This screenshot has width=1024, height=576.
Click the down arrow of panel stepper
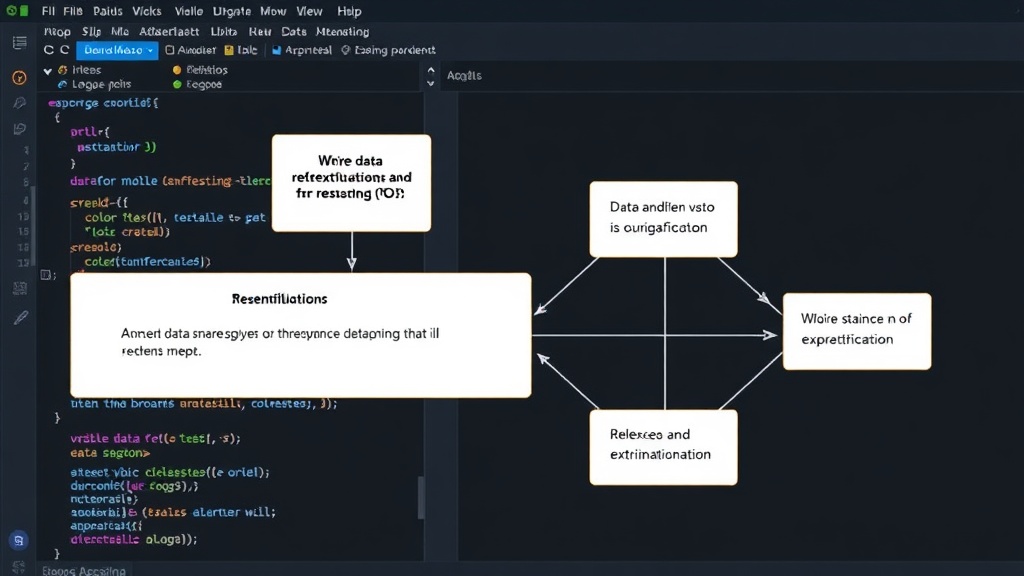click(x=430, y=84)
